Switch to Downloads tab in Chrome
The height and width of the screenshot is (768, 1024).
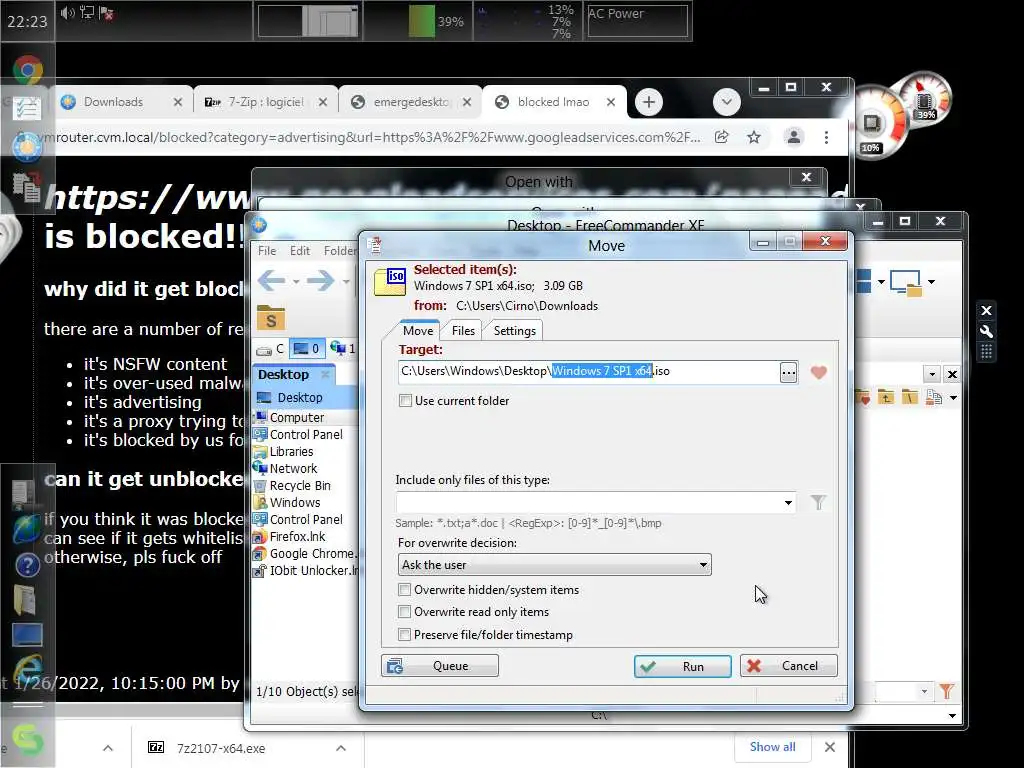pyautogui.click(x=121, y=102)
